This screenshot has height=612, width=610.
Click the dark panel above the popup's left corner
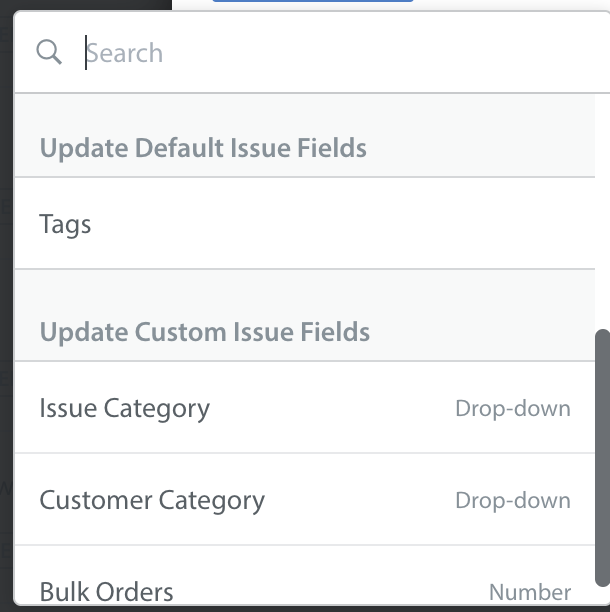click(x=86, y=4)
